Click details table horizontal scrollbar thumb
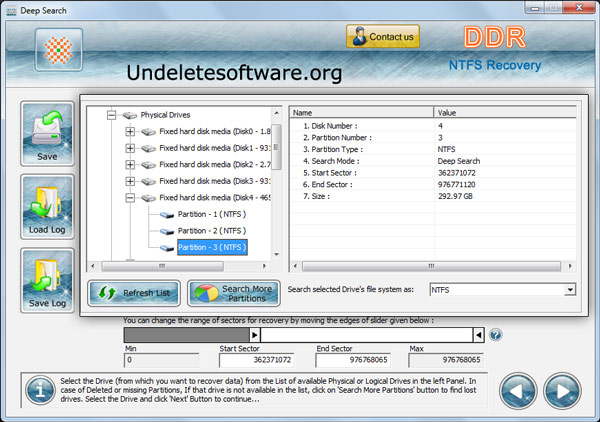Screen dimensions: 600x422 click(431, 266)
